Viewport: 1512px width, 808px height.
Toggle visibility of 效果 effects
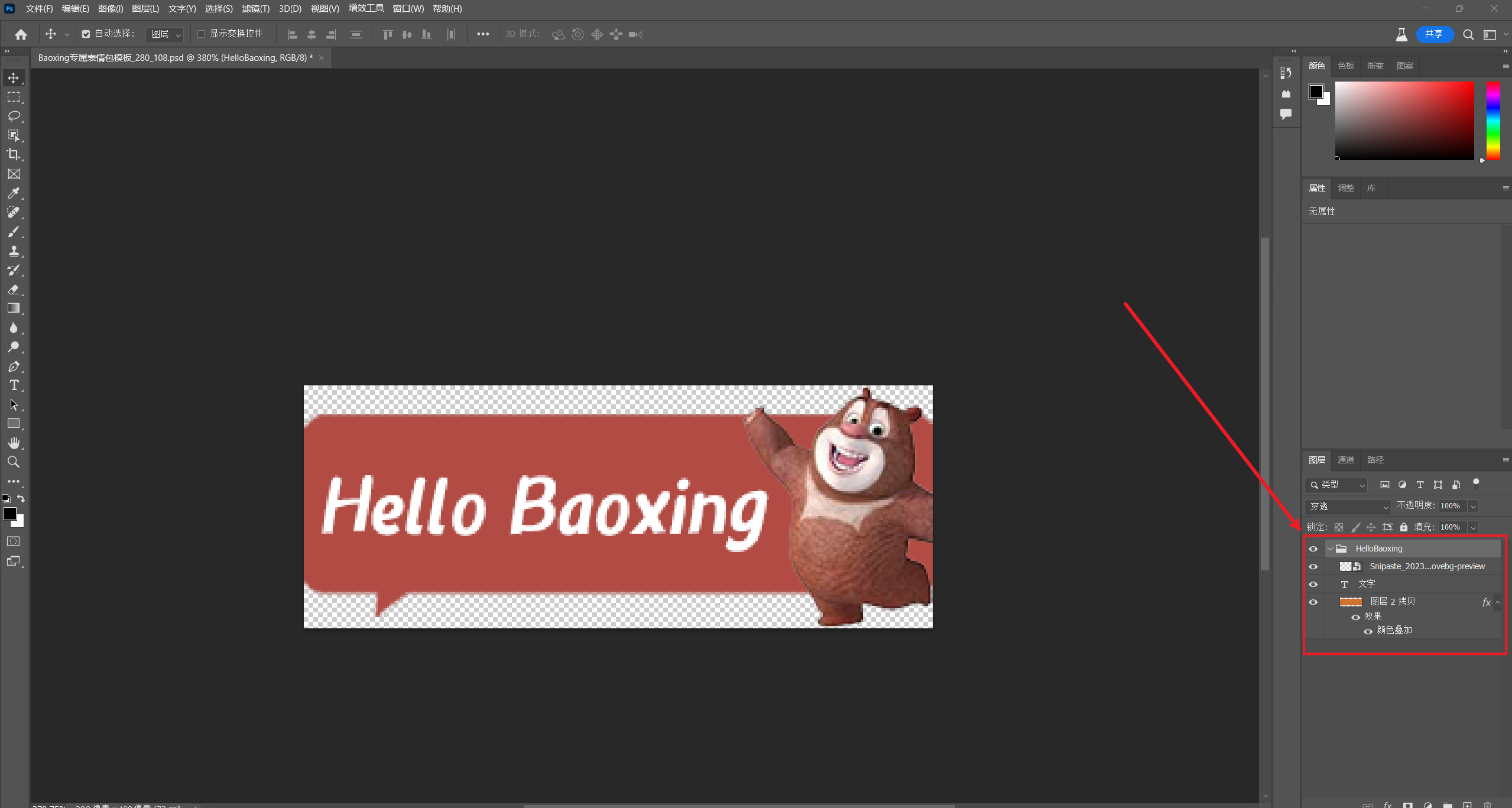(1356, 617)
